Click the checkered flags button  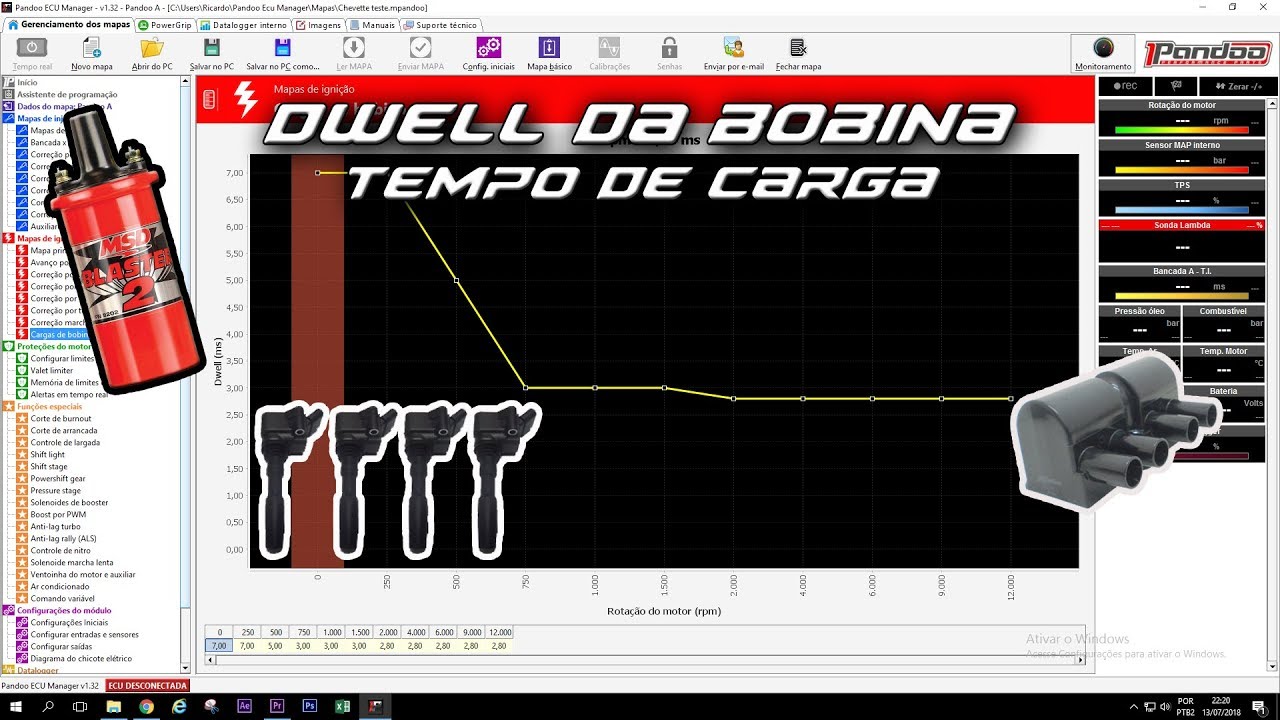(1175, 86)
